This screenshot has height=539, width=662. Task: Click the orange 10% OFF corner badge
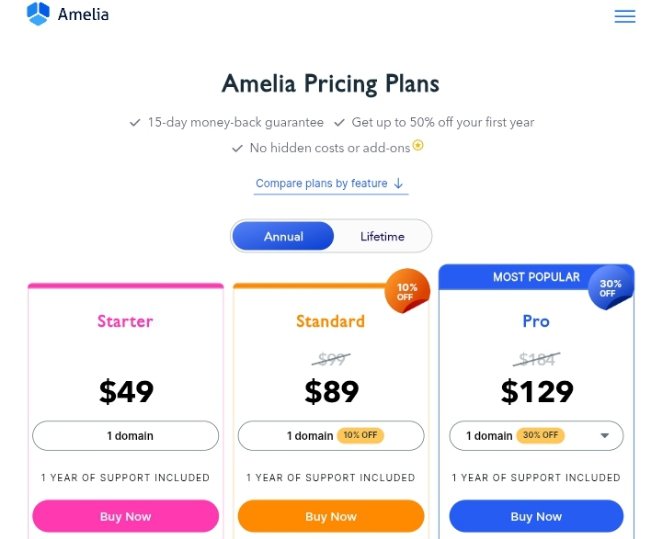click(x=407, y=291)
